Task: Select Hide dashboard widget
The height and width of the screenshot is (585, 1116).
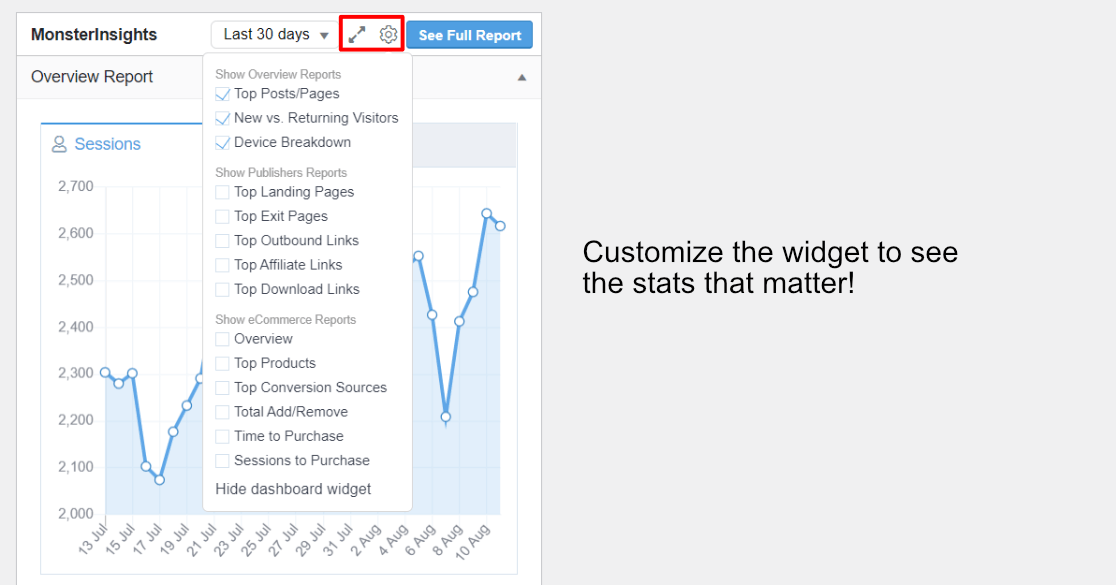Action: 293,489
